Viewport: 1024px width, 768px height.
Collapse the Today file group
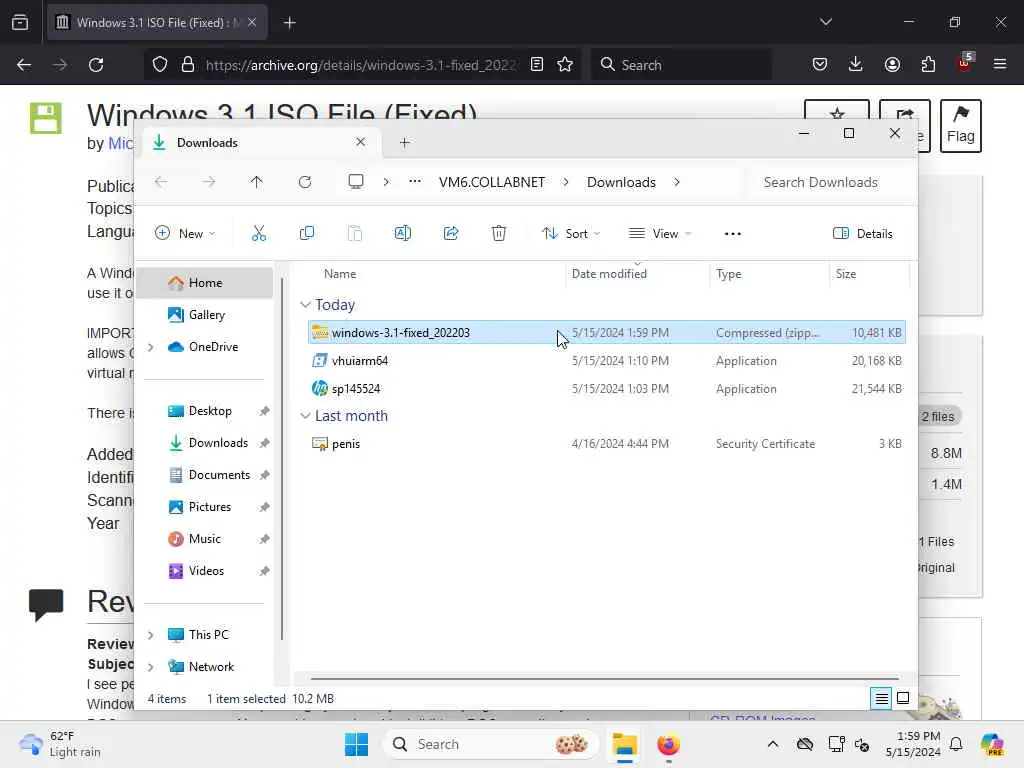pos(305,305)
